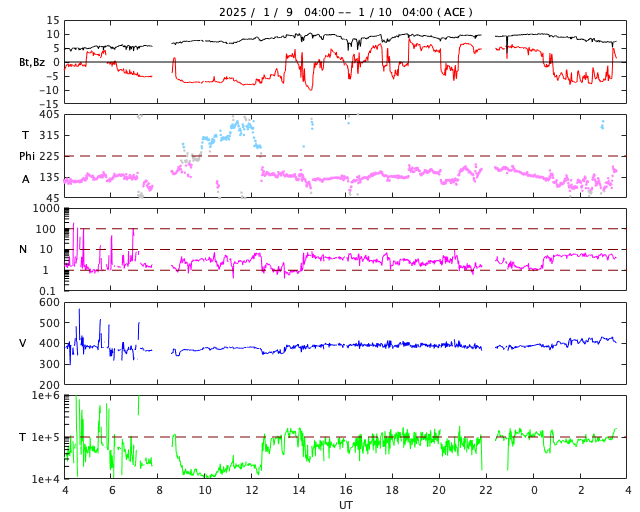Click the '600' velocity tick label
Screen dimensions: 640x512
pyautogui.click(x=49, y=302)
